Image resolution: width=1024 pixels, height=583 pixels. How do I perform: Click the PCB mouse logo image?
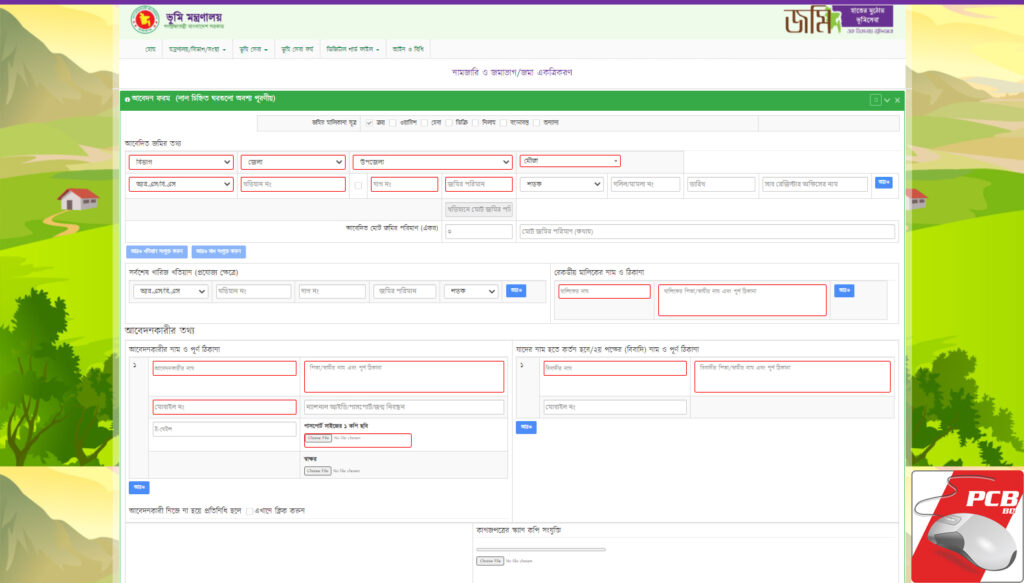pos(966,525)
